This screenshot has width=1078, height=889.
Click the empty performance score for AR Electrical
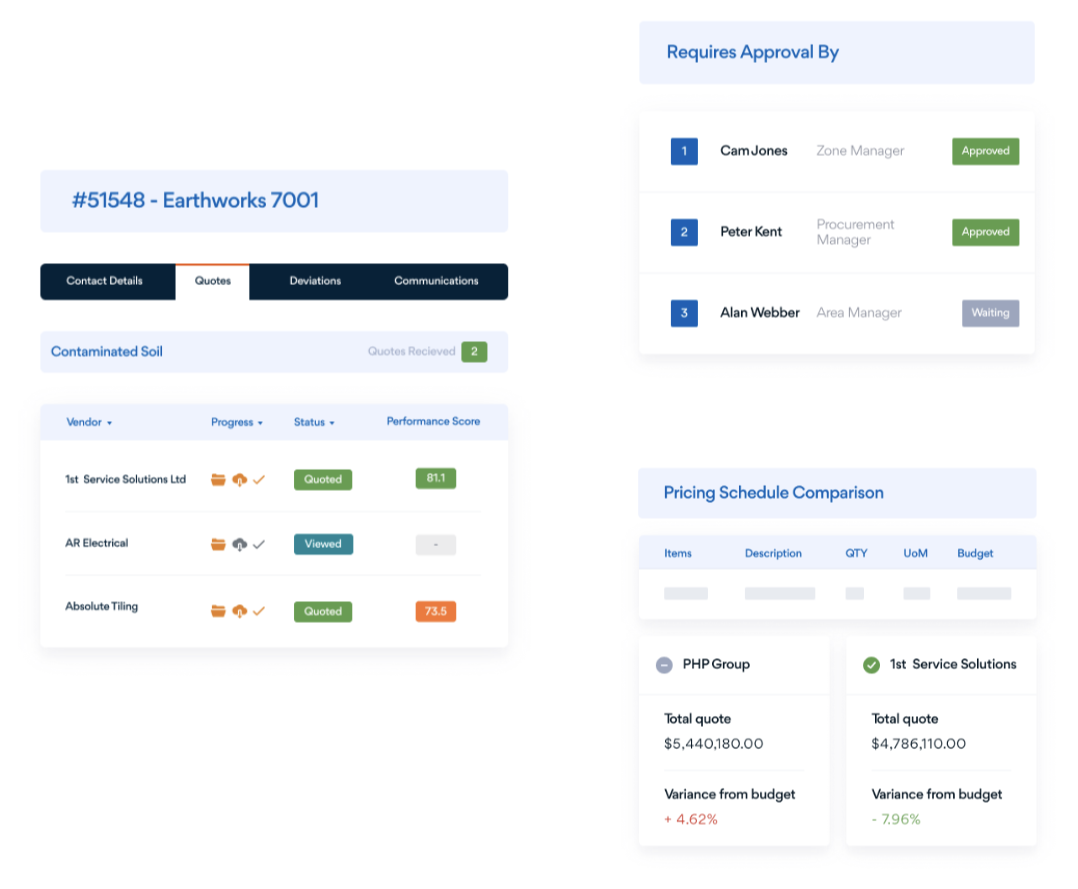pos(436,545)
